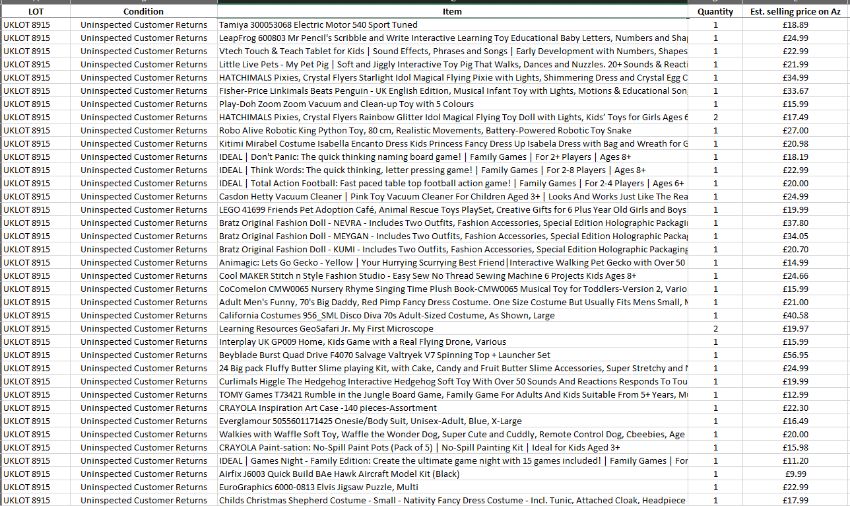Click the £12.99 price cell
The width and height of the screenshot is (850, 506).
[795, 395]
